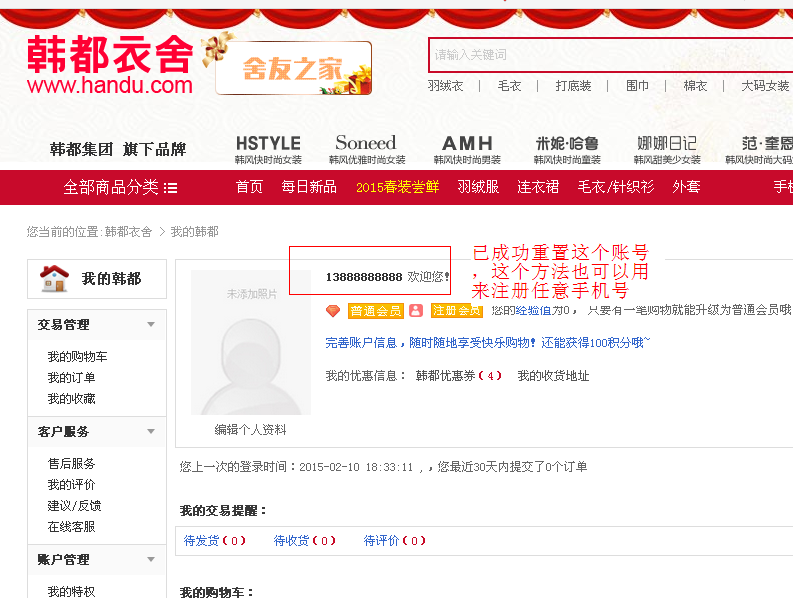Open 韩都优惠券 (4) coupons
Screen dimensions: 793x598
458,376
